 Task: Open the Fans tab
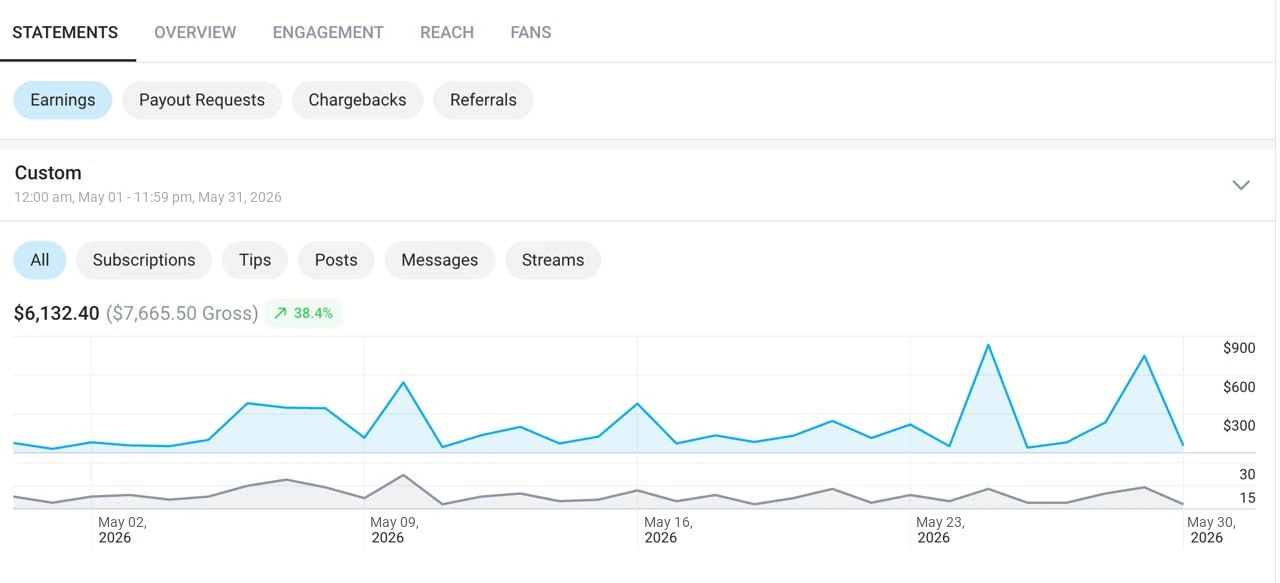pyautogui.click(x=531, y=32)
